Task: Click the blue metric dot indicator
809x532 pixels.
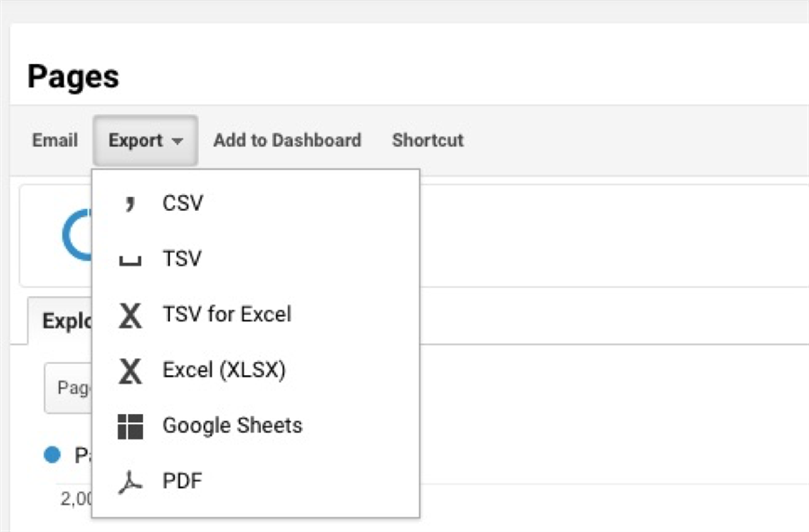Action: click(x=52, y=455)
